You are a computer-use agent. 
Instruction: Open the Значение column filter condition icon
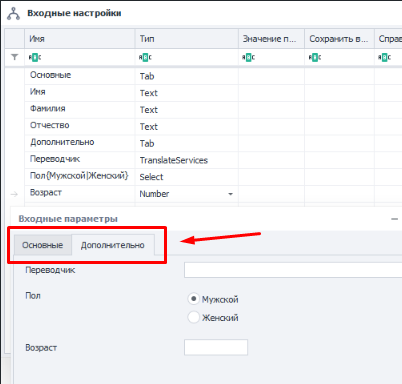click(248, 57)
